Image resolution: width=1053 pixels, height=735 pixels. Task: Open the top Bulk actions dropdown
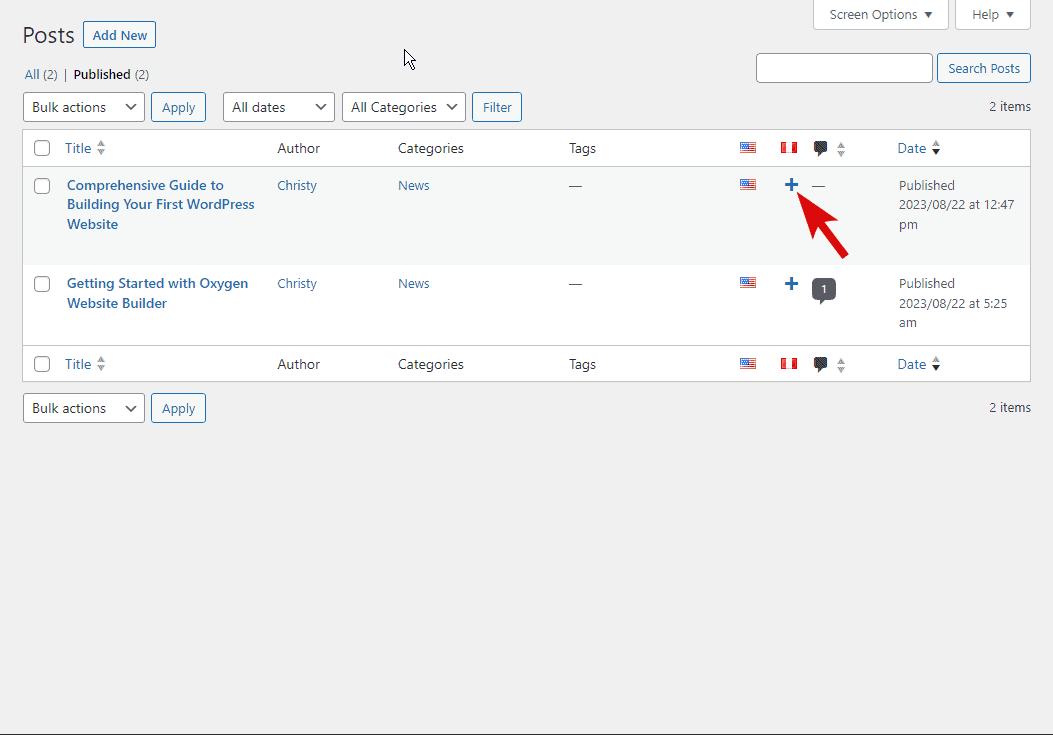point(84,107)
